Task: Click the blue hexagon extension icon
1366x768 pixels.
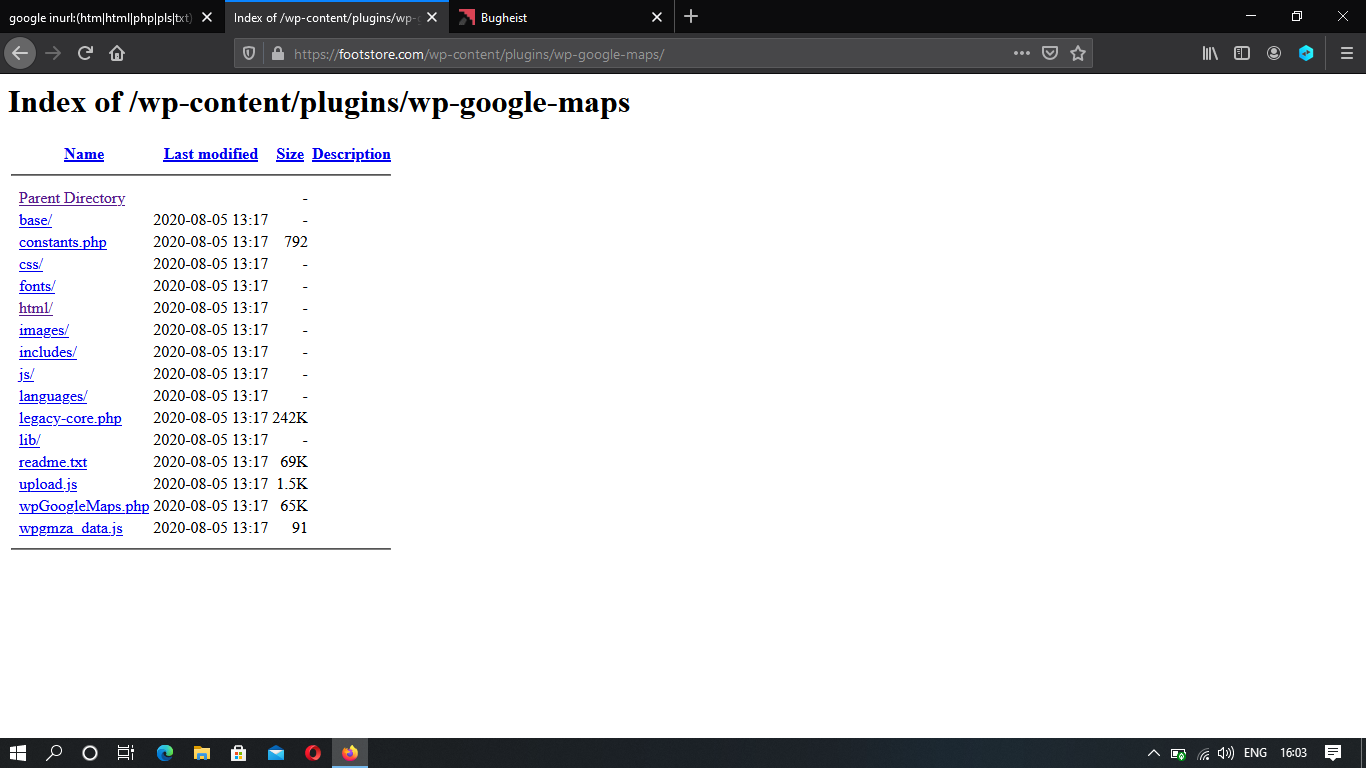Action: tap(1306, 53)
